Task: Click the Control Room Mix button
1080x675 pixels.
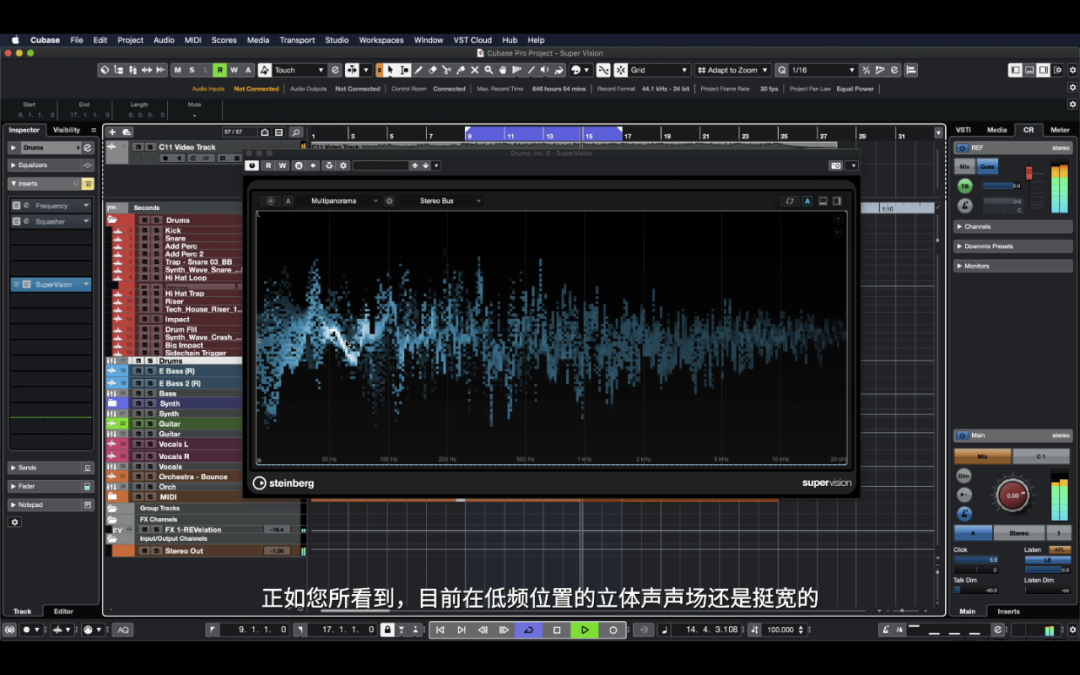Action: 983,456
